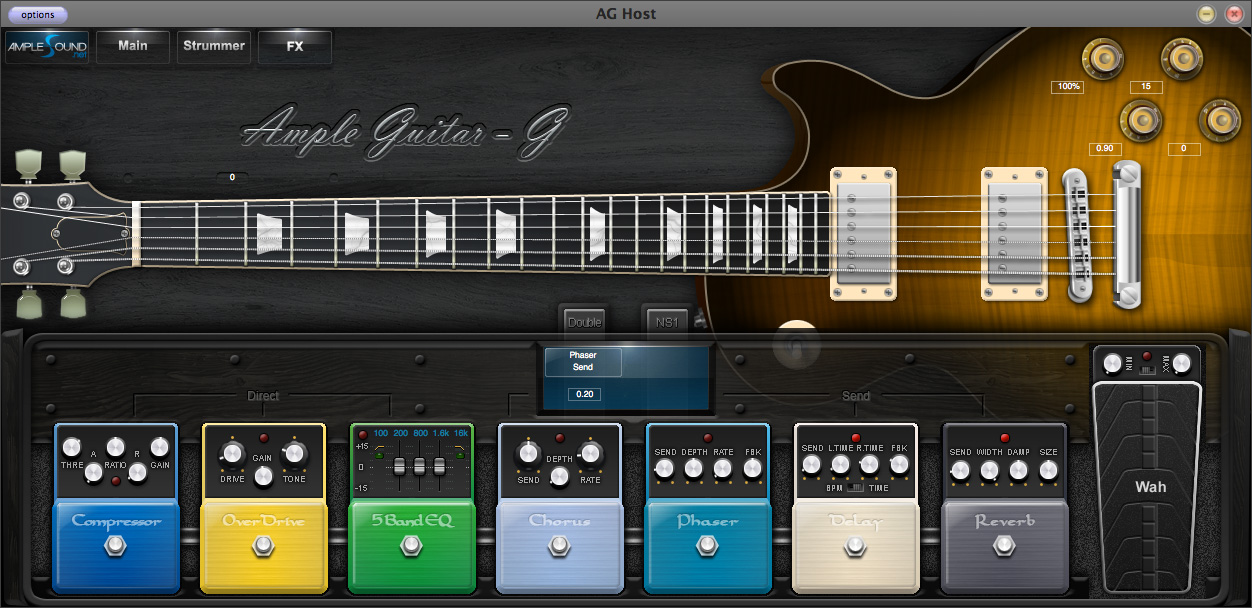1252x608 pixels.
Task: Toggle the NS1 button
Action: (666, 322)
